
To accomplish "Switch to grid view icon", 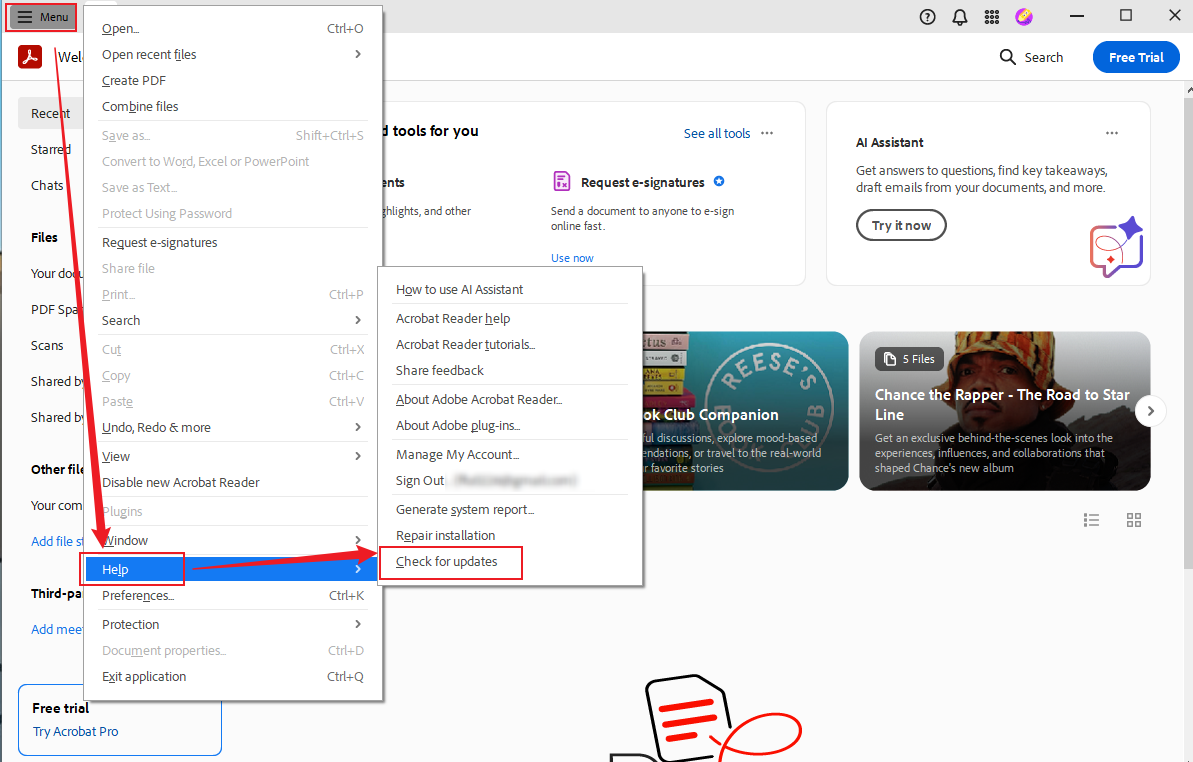I will (1133, 520).
